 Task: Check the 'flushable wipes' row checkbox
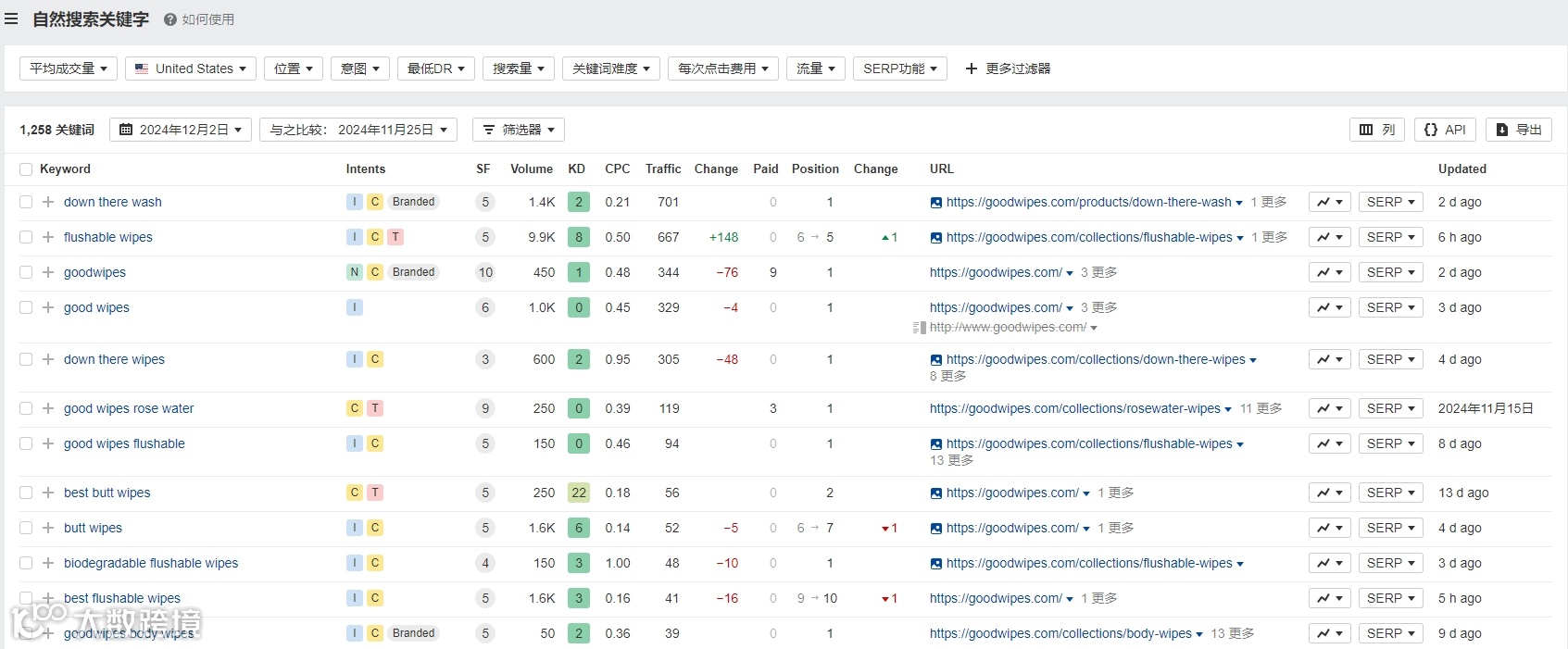pos(26,237)
